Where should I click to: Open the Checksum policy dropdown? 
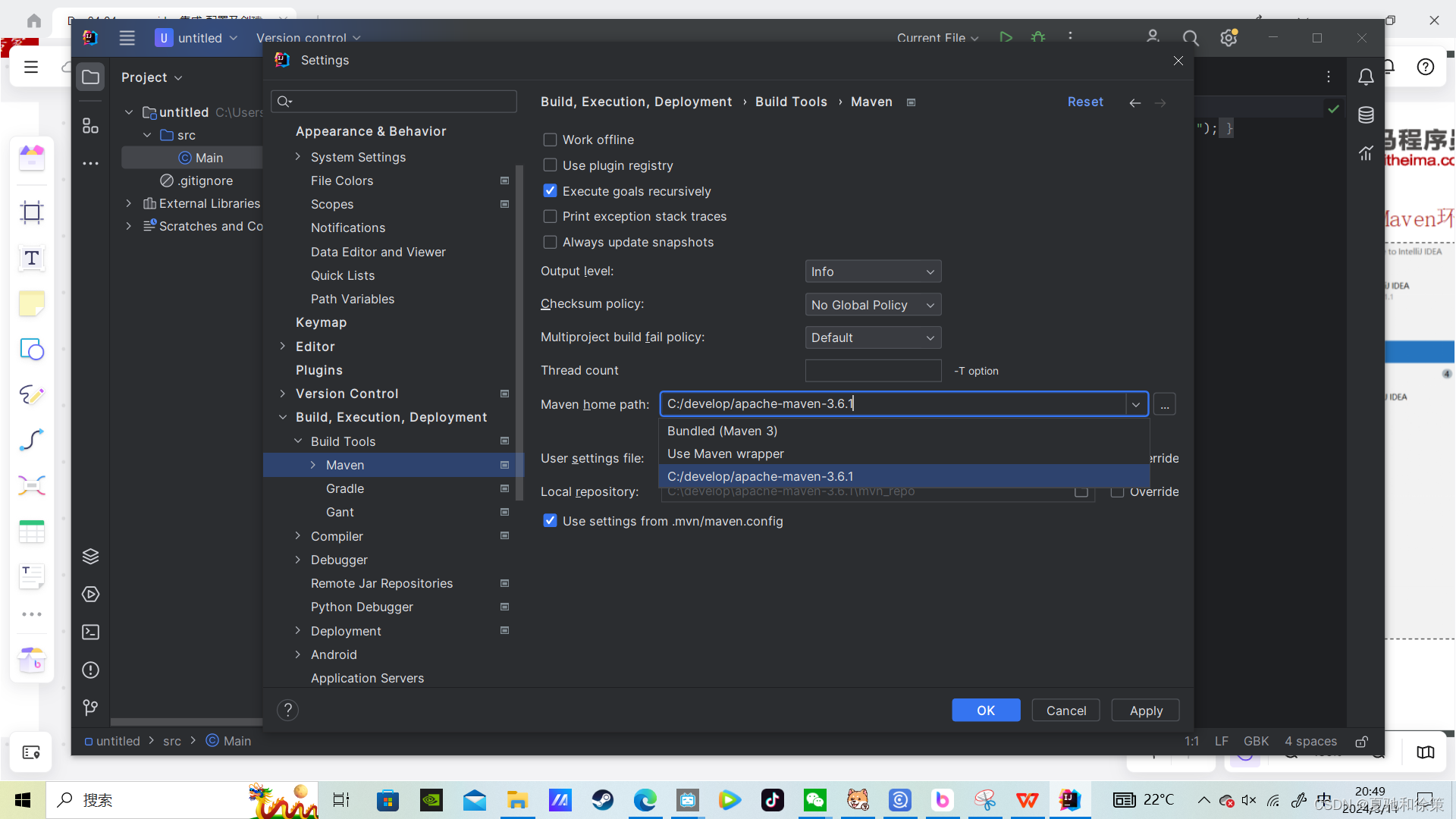click(x=873, y=305)
